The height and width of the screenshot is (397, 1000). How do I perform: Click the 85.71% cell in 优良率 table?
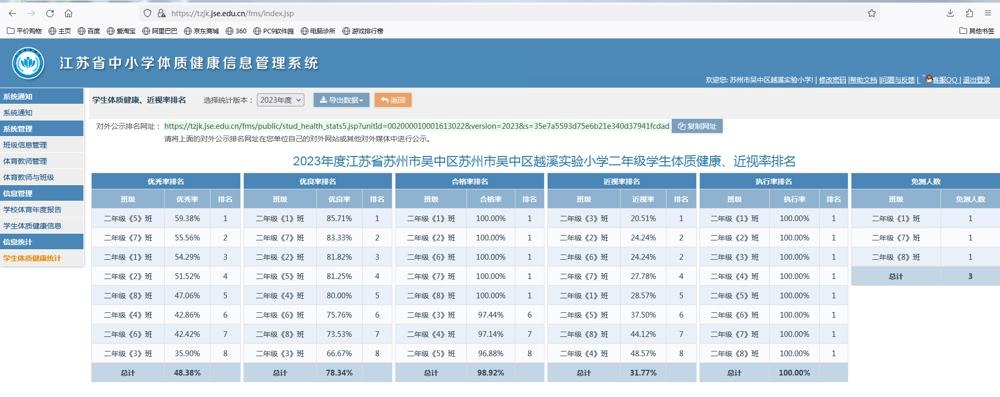tap(339, 218)
